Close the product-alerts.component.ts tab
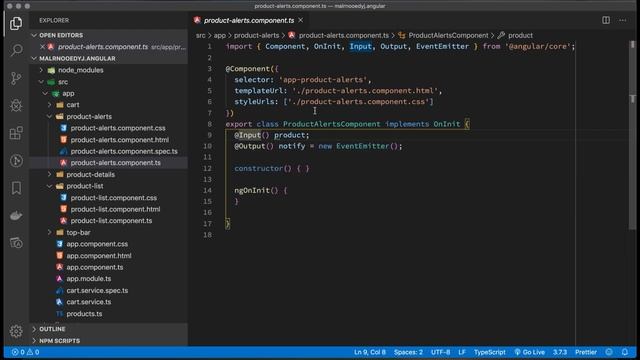The image size is (640, 360). click(301, 20)
